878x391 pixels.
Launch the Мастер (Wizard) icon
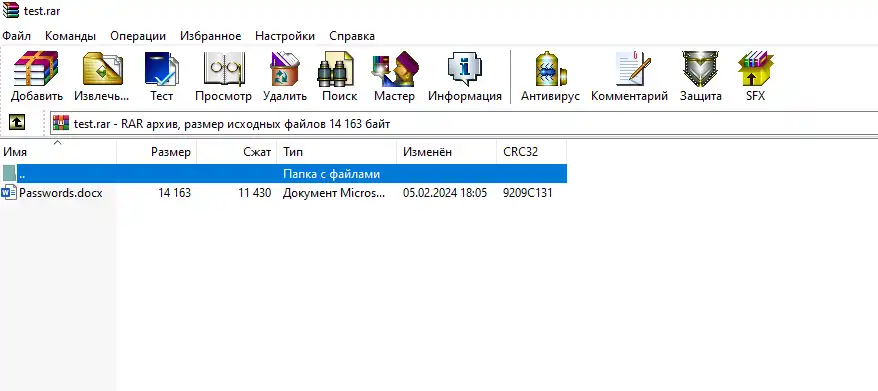pyautogui.click(x=394, y=69)
